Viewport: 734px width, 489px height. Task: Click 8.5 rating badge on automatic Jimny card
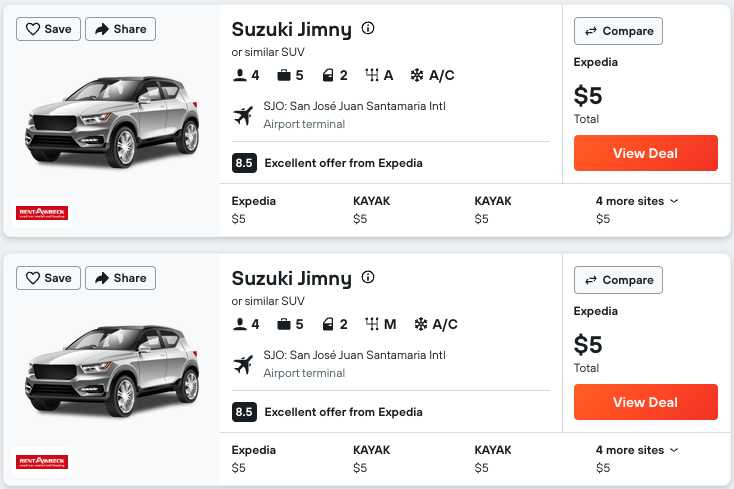pyautogui.click(x=244, y=163)
